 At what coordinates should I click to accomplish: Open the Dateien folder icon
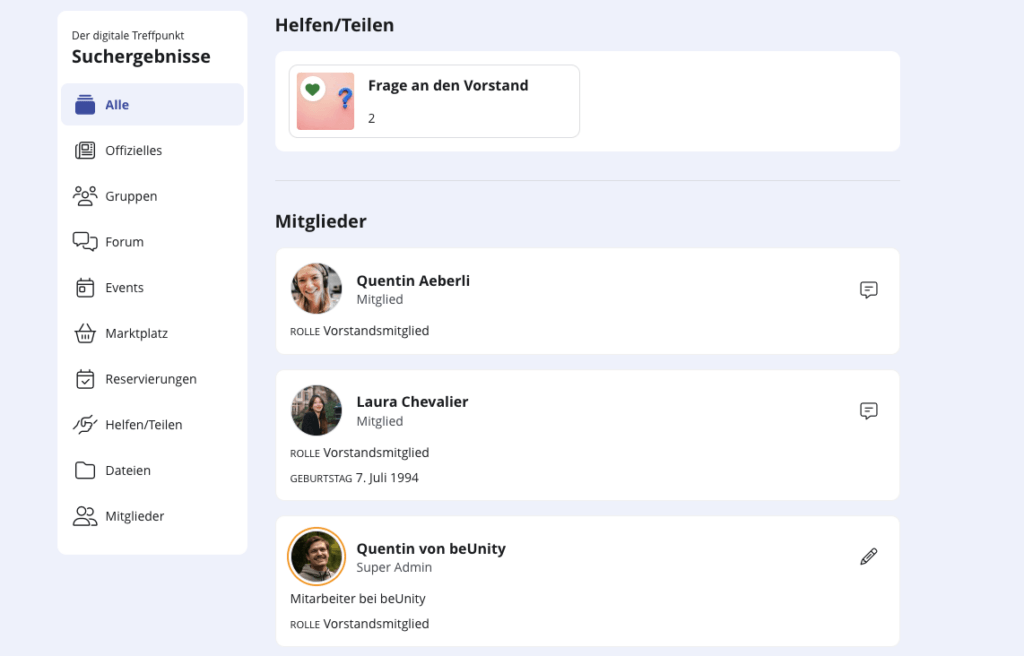pyautogui.click(x=85, y=470)
